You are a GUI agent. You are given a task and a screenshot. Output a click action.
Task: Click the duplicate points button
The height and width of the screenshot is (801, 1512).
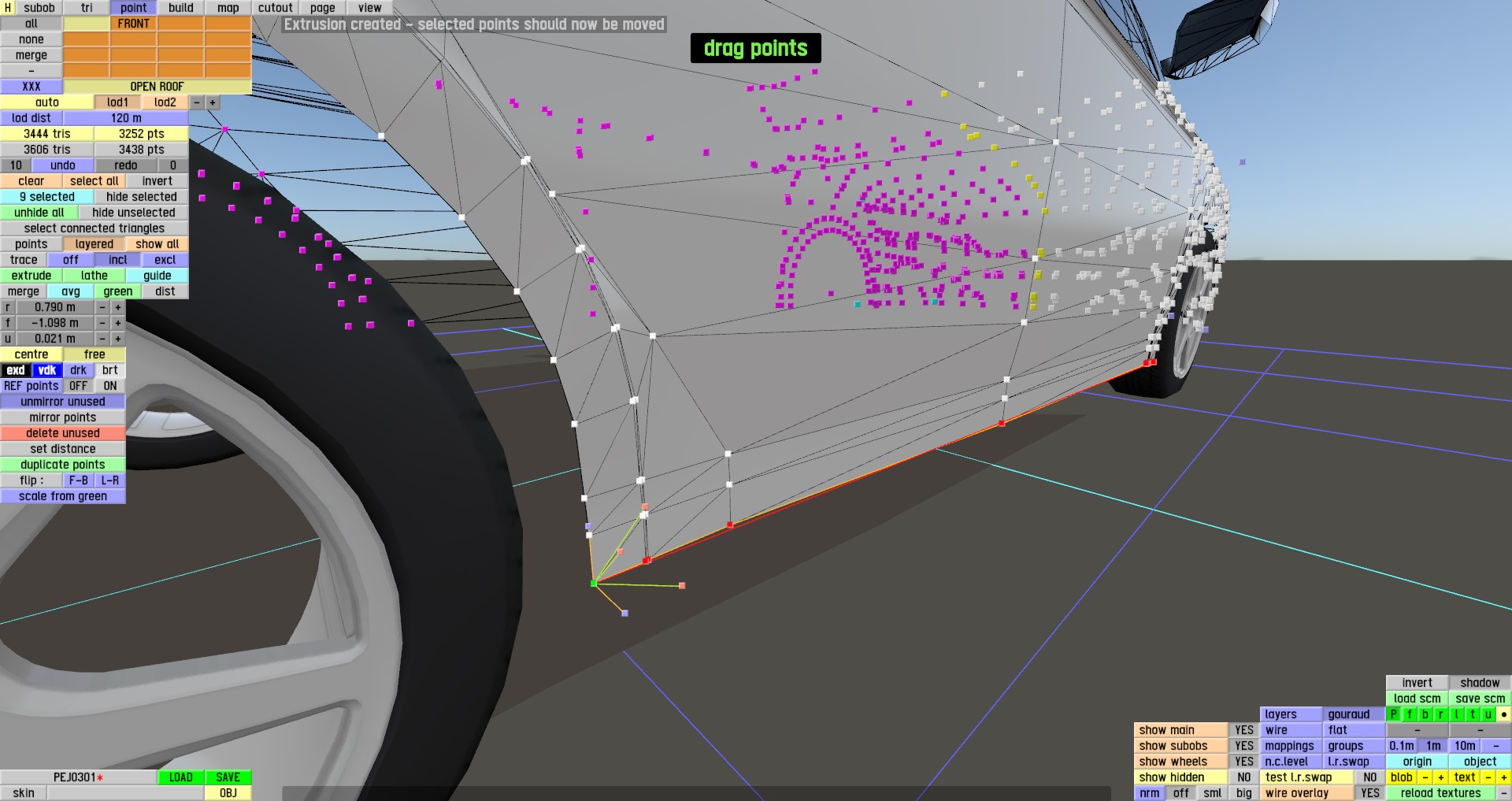click(x=63, y=465)
